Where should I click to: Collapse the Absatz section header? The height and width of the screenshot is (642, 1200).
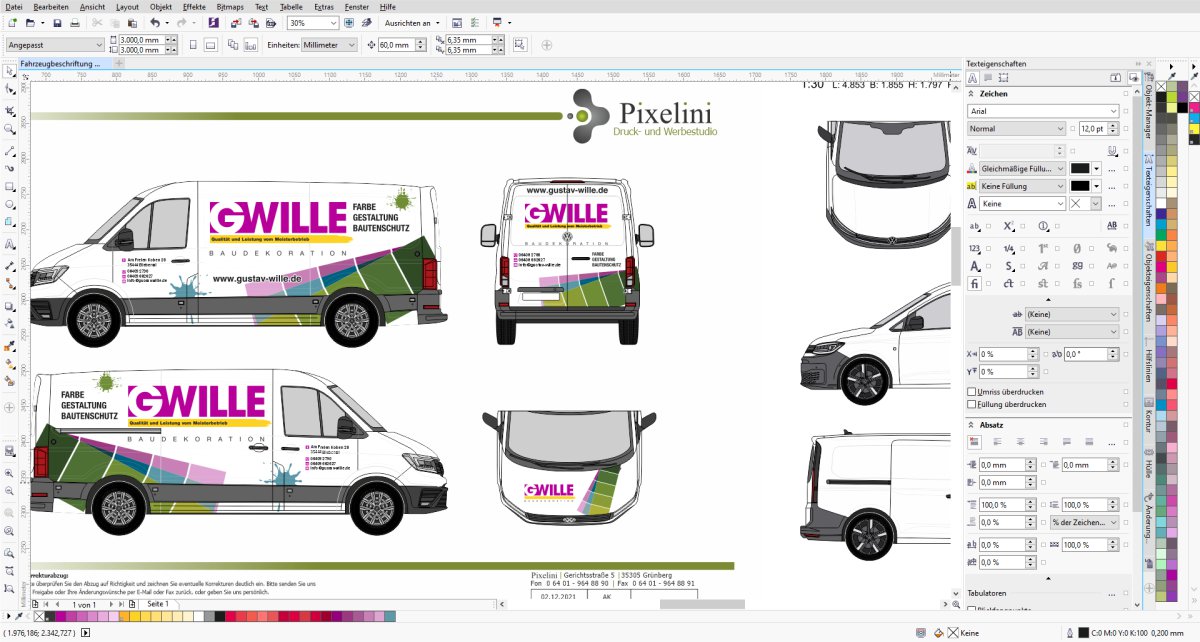[972, 425]
